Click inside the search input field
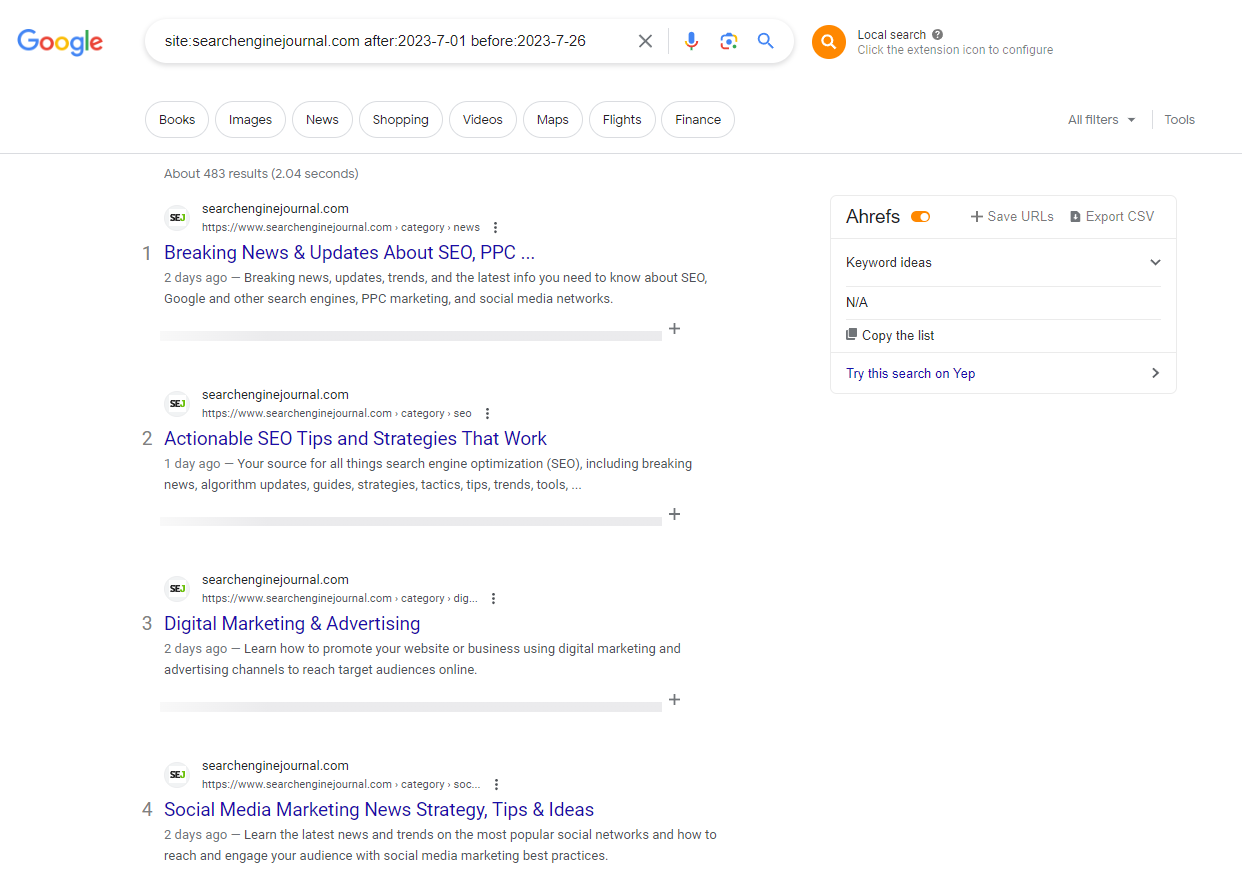The image size is (1242, 878). 400,41
